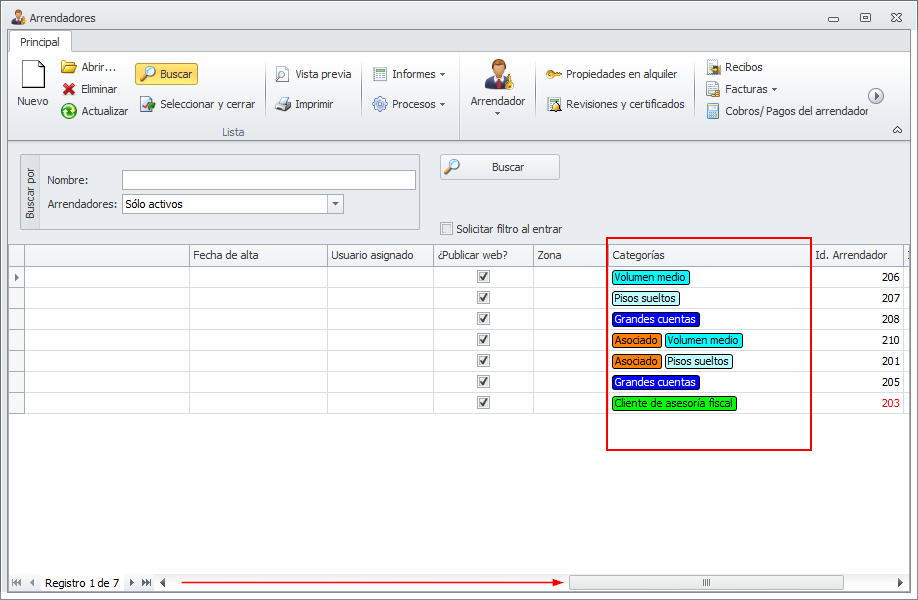Go to previous record navigator button
The width and height of the screenshot is (918, 600).
click(x=32, y=582)
